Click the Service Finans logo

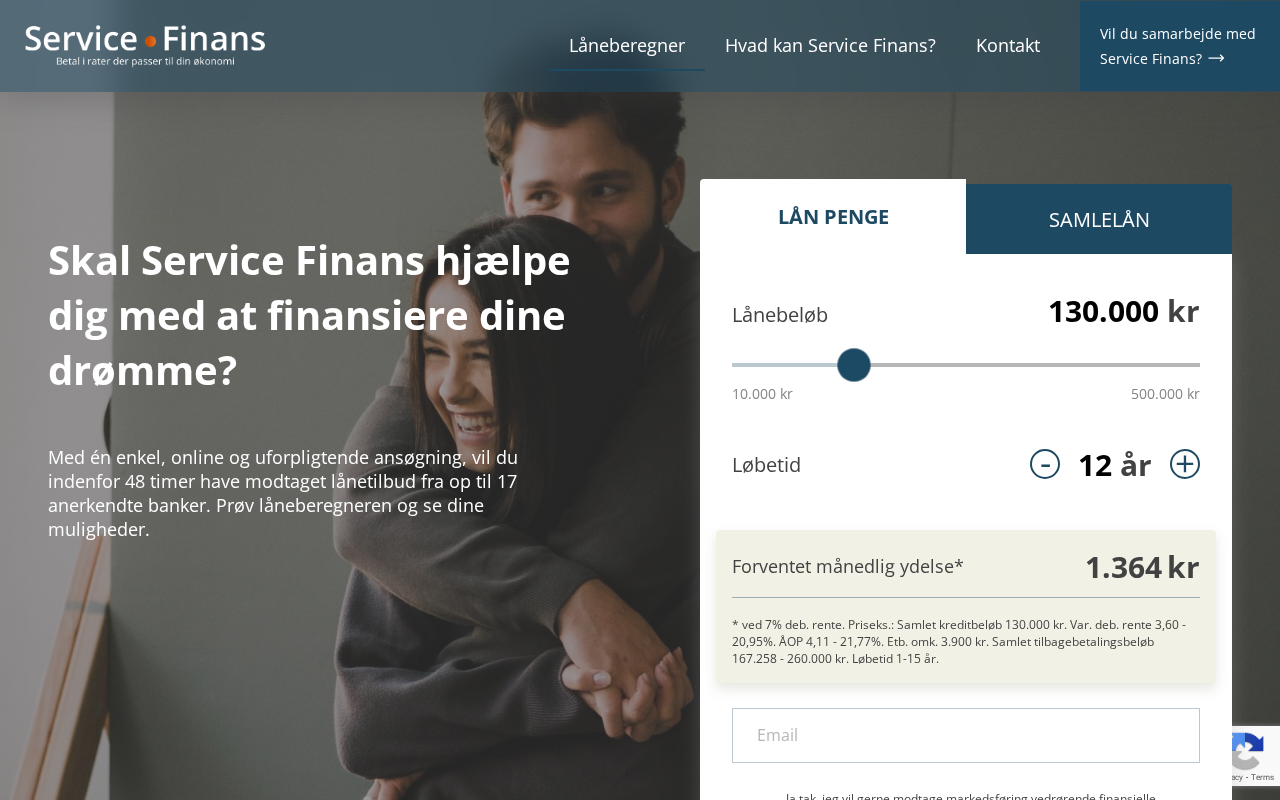pyautogui.click(x=145, y=45)
